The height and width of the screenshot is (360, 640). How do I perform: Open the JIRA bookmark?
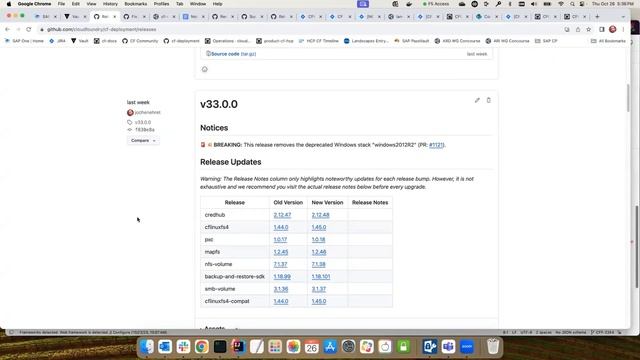57,41
